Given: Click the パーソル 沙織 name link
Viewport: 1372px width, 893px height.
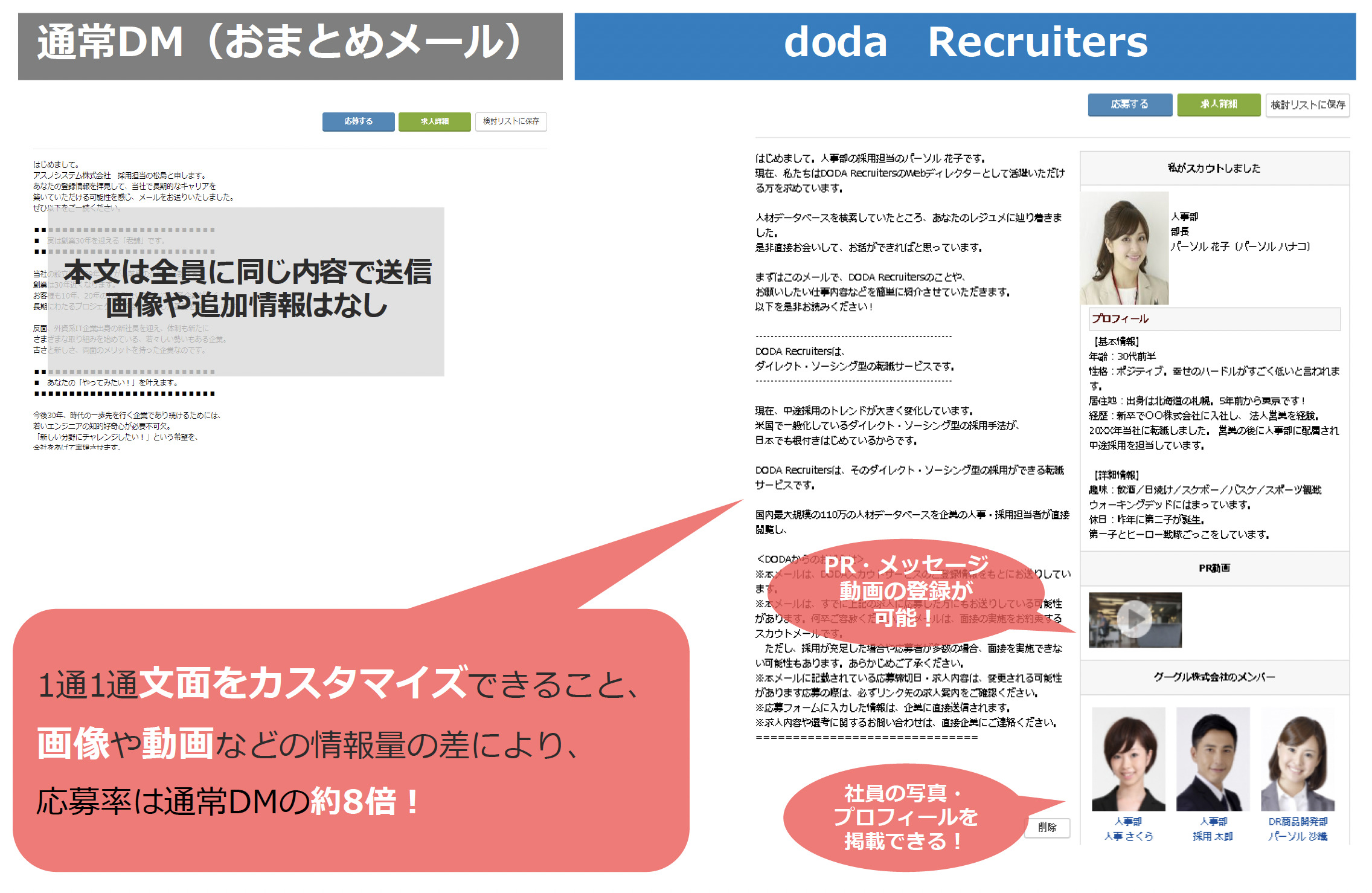Looking at the screenshot, I should tap(1298, 836).
